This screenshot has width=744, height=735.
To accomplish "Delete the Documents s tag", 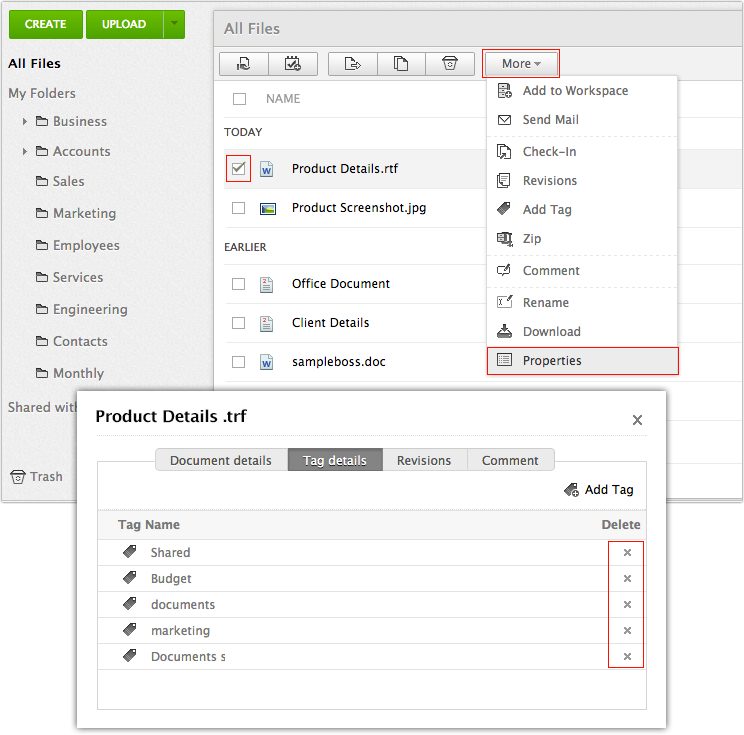I will click(627, 657).
